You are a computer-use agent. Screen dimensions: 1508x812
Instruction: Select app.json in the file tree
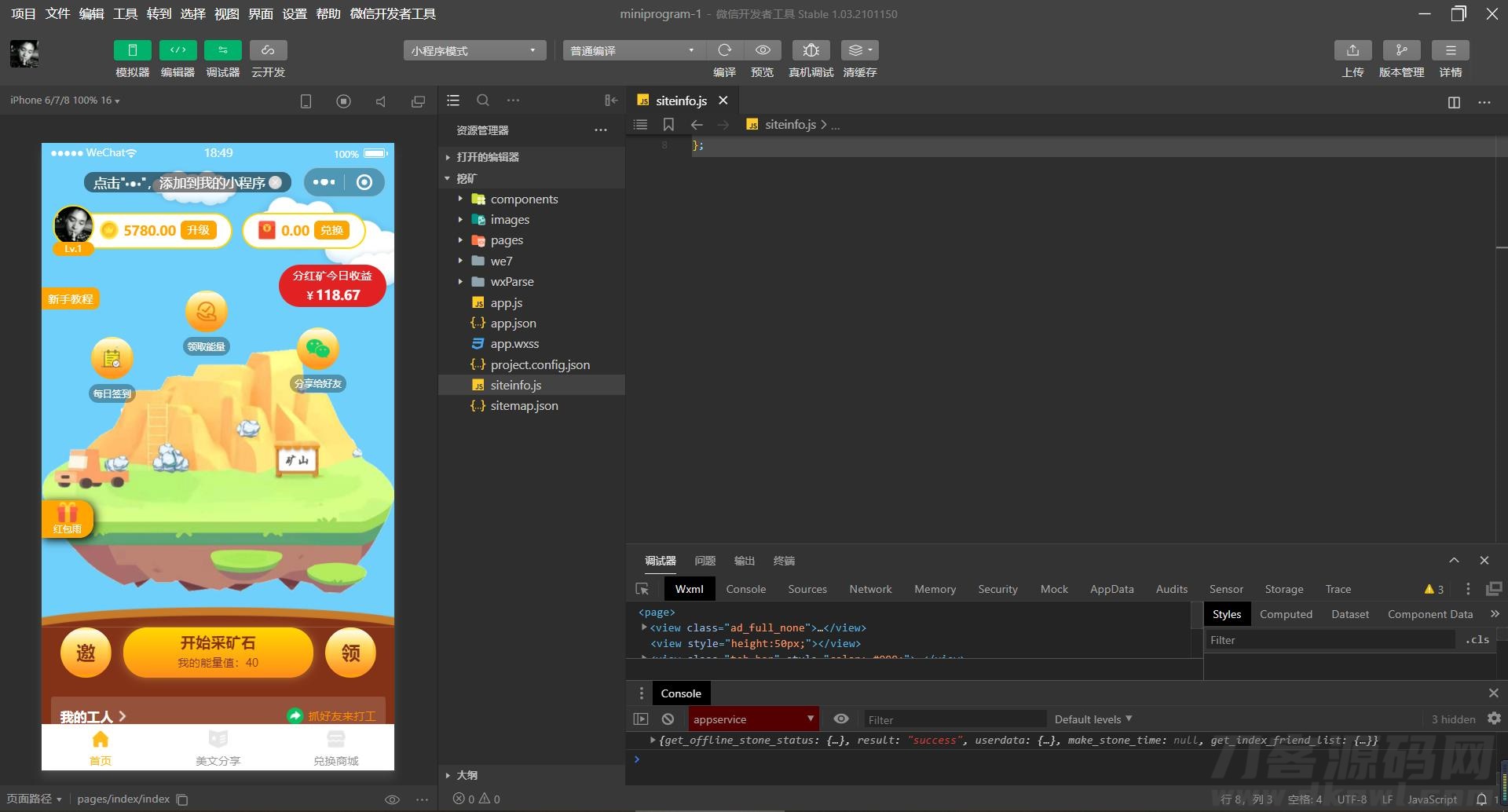[x=513, y=324]
